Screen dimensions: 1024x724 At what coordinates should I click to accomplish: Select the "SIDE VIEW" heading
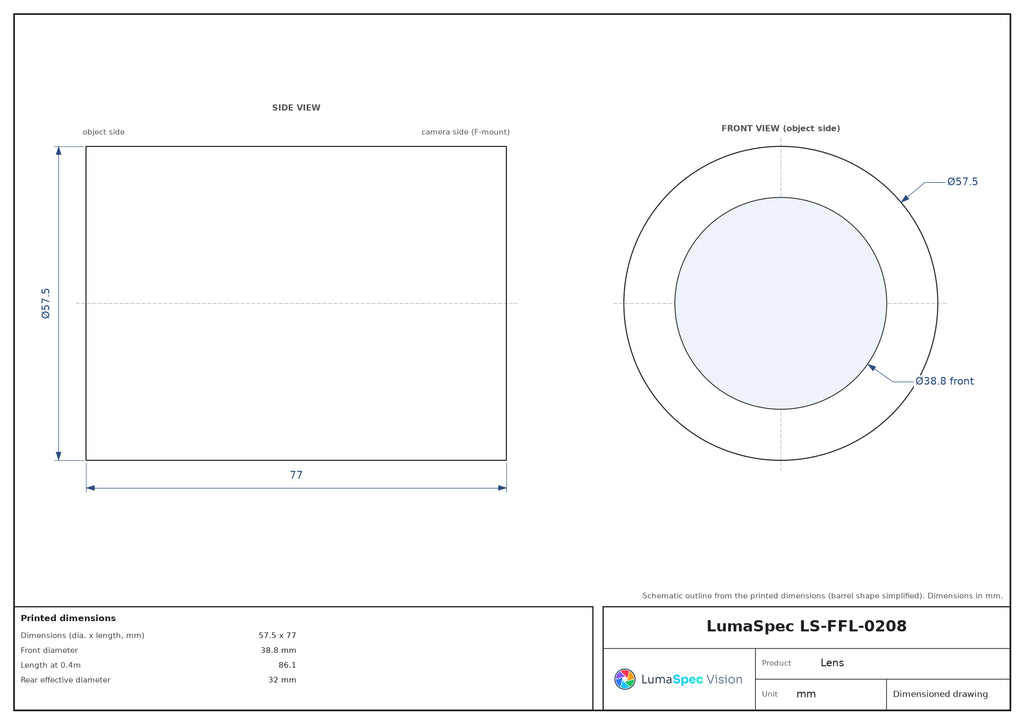pyautogui.click(x=296, y=108)
